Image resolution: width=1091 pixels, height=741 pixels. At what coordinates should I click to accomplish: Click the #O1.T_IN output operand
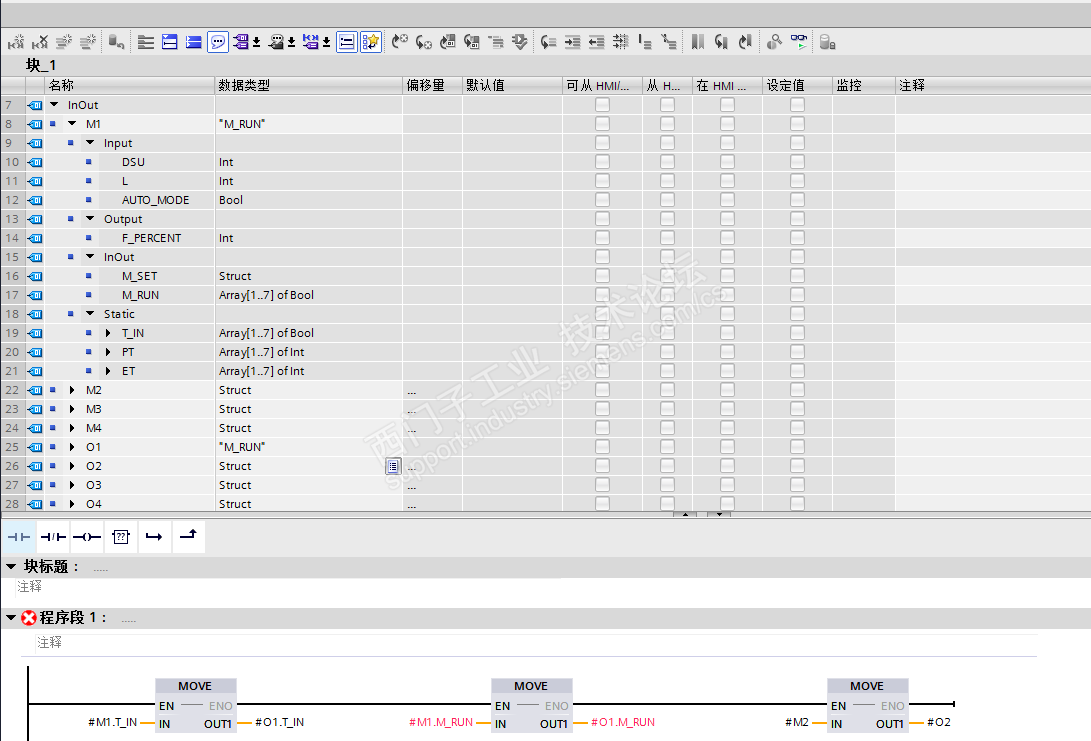click(279, 722)
